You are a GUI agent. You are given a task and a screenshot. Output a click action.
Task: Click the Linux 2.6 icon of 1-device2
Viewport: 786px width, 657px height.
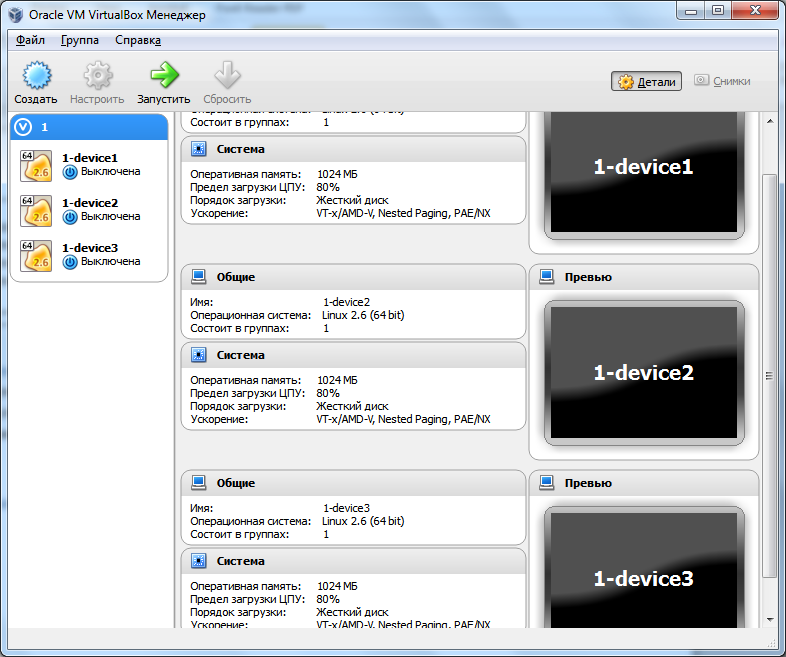pyautogui.click(x=36, y=211)
